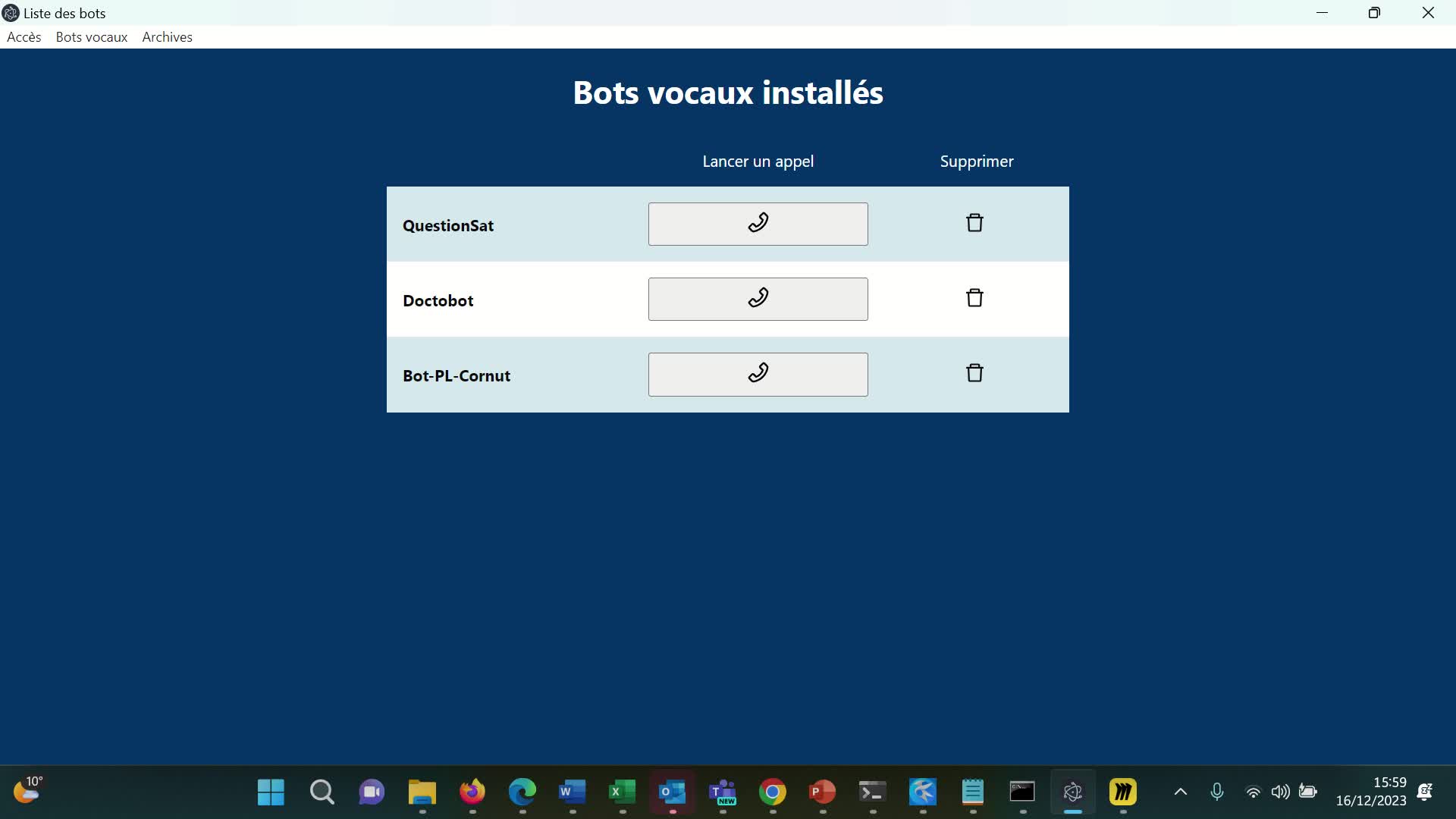Click the microphone tray icon

(1216, 792)
